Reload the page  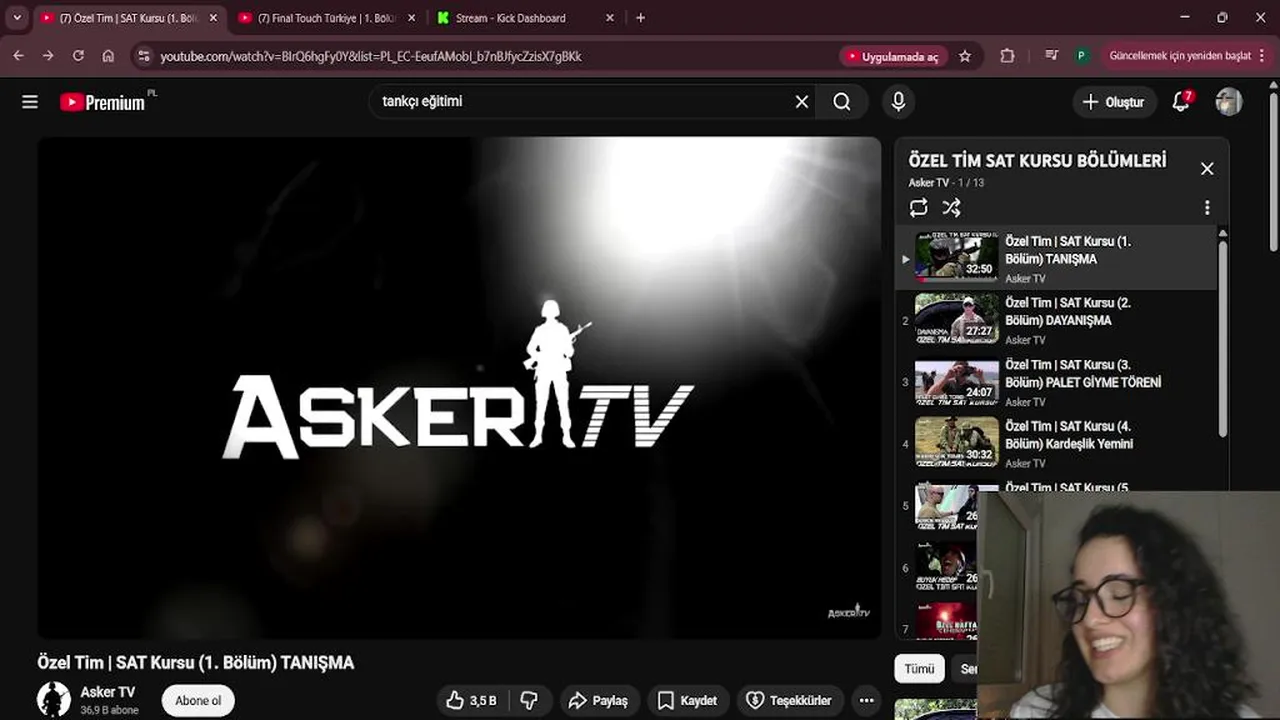point(78,56)
